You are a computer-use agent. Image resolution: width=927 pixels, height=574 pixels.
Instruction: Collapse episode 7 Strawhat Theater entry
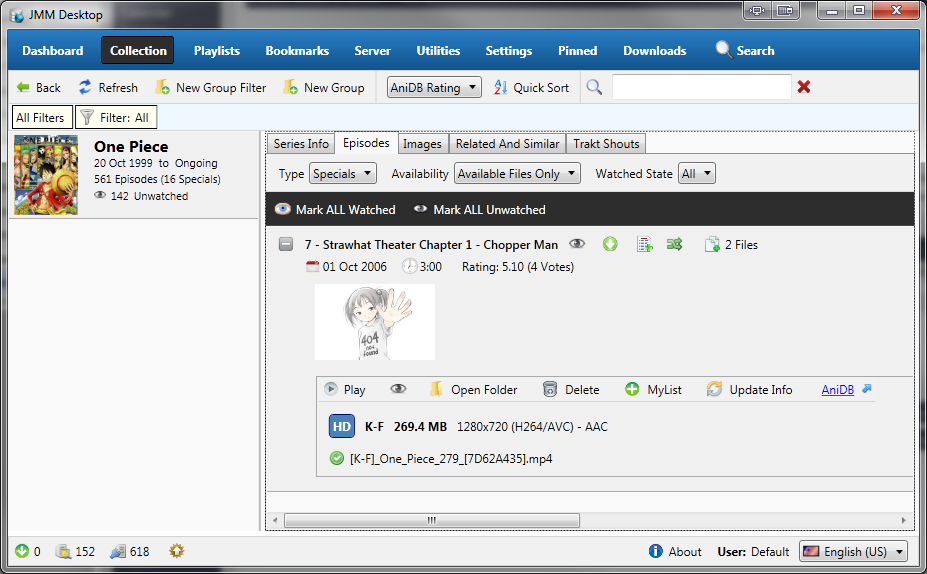tap(287, 244)
